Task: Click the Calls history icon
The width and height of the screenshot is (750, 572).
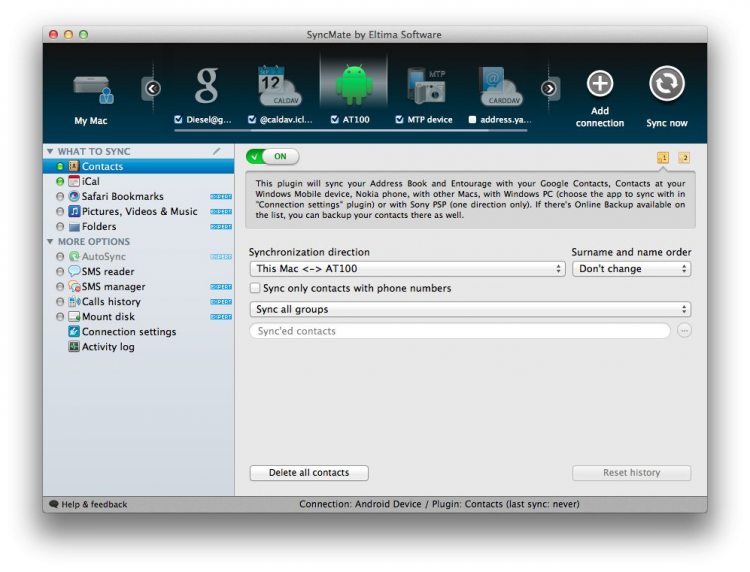Action: [x=74, y=301]
